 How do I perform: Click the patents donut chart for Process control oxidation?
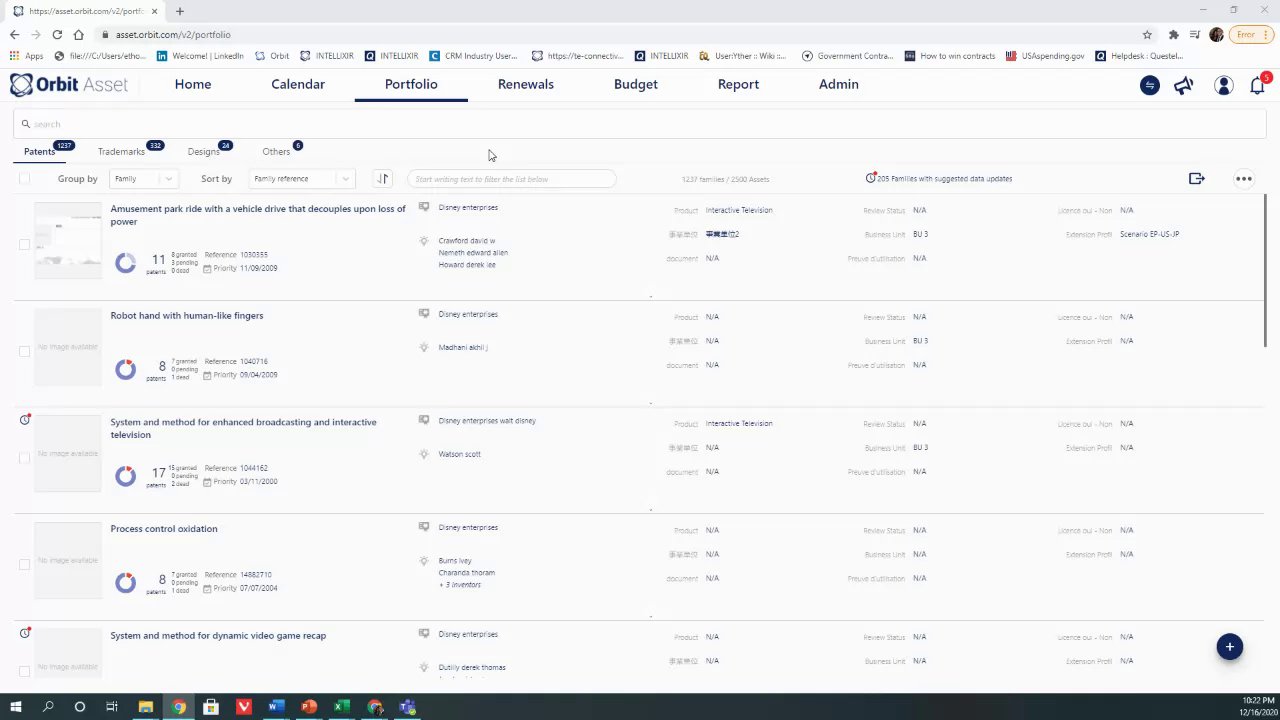(x=125, y=582)
